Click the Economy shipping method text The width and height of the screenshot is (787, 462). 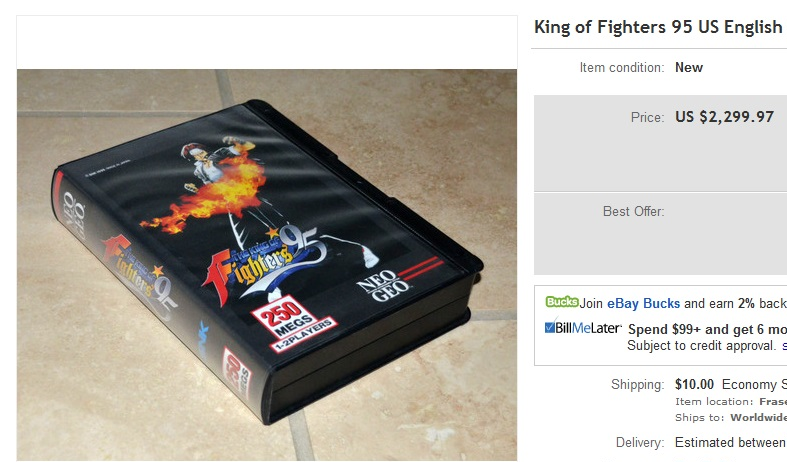754,385
